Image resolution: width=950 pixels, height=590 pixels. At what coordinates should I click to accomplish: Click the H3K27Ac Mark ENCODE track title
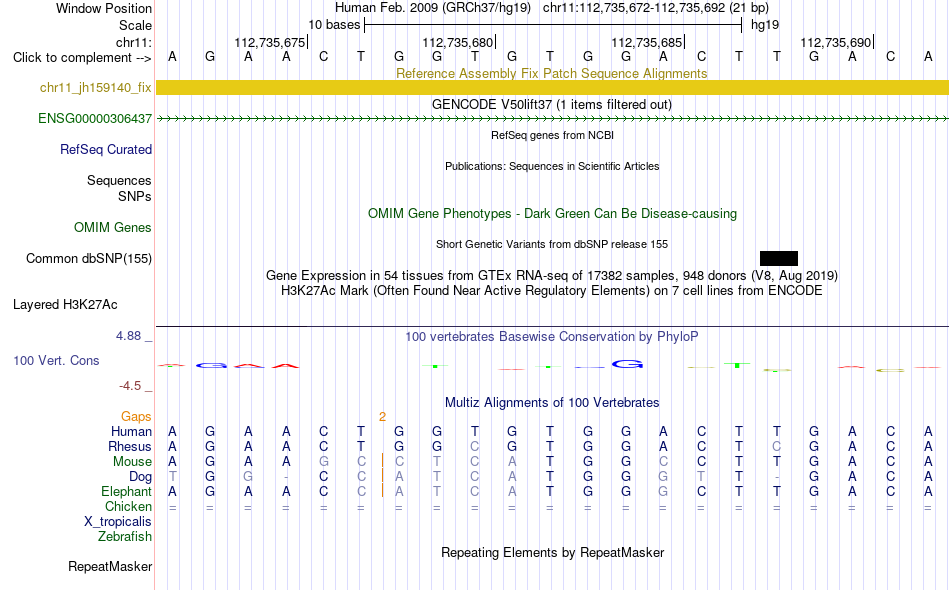552,291
